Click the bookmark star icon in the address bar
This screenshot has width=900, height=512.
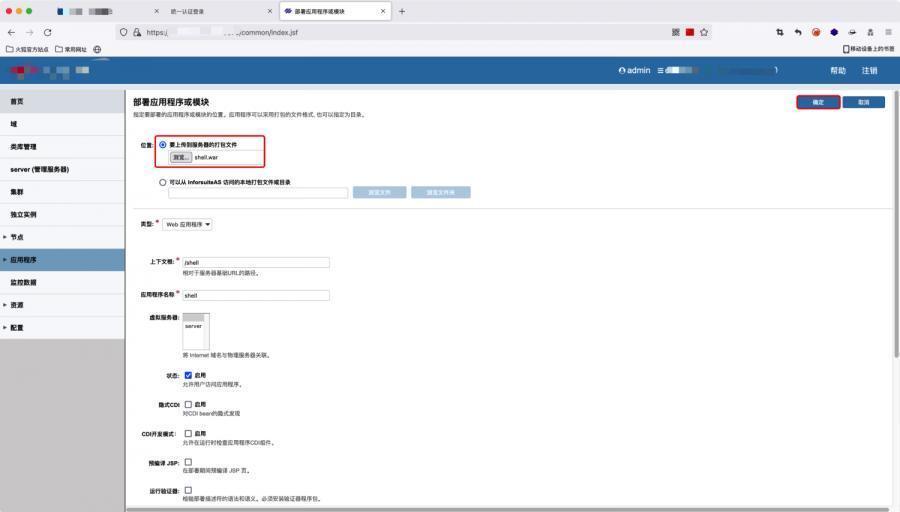(704, 32)
